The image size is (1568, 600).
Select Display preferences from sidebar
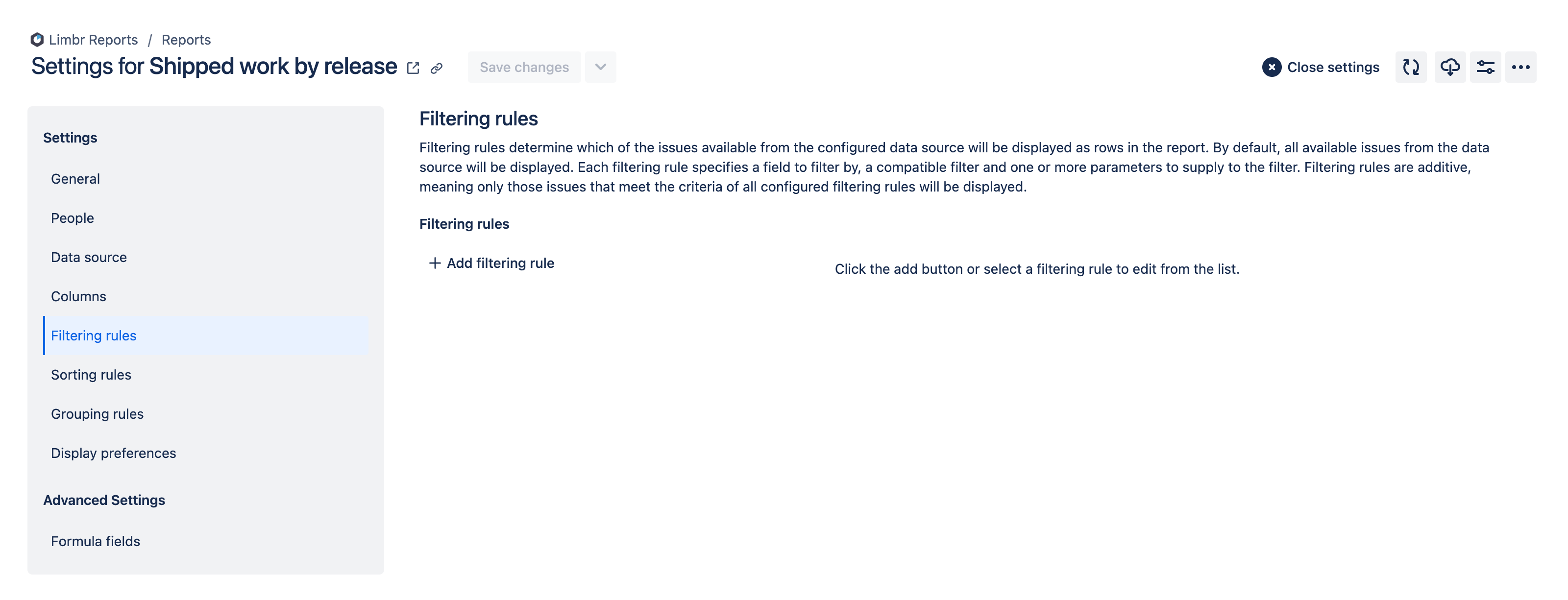click(113, 452)
